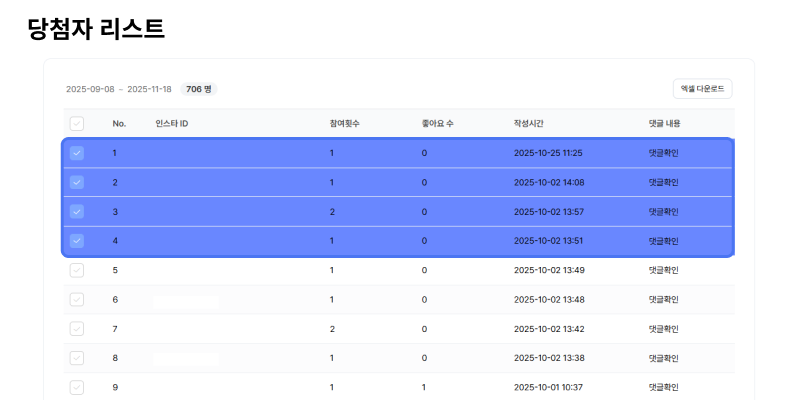This screenshot has height=400, width=800.
Task: Click the 좋아요 수 column header
Action: [437, 124]
